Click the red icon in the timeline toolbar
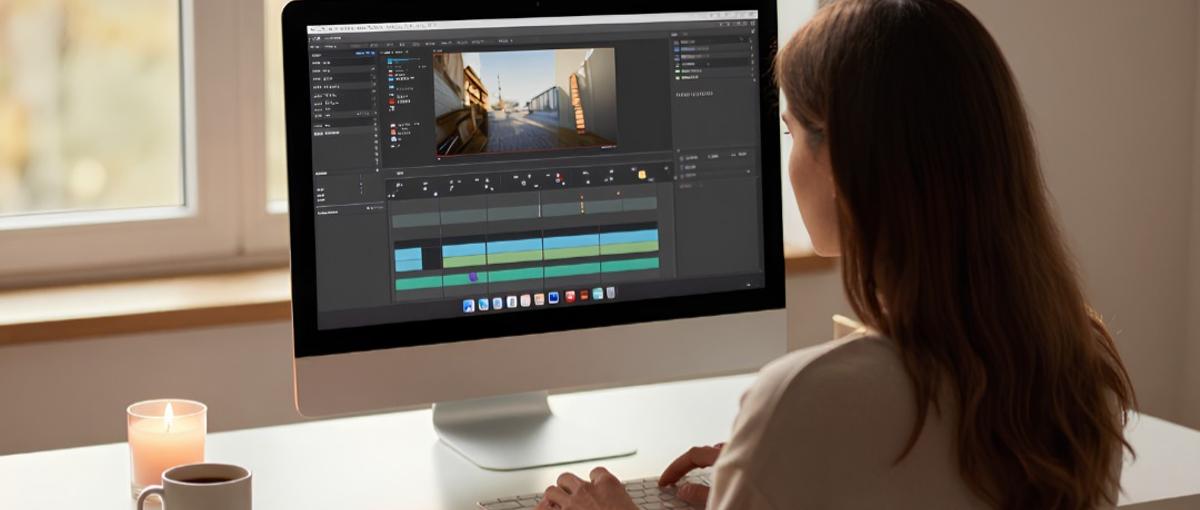Viewport: 1200px width, 510px height. point(559,179)
